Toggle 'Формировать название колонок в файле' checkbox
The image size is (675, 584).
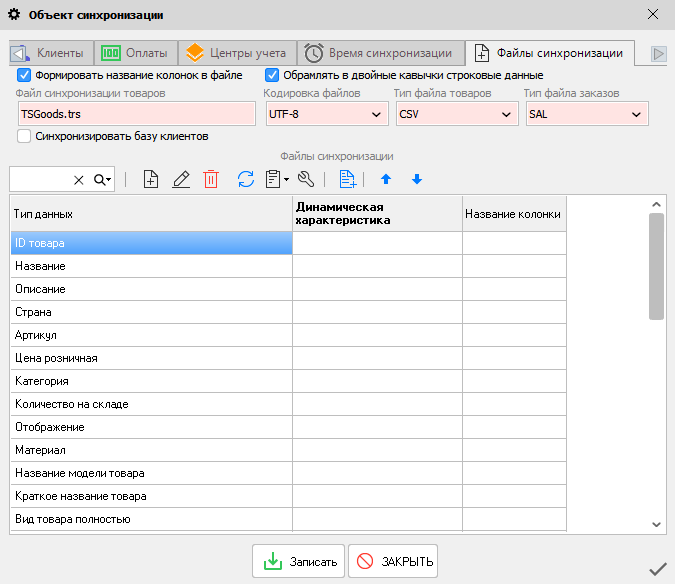coord(24,75)
